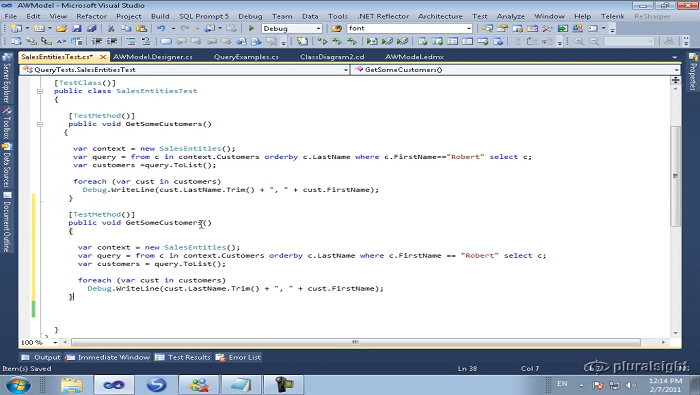Open the 100 % zoom level dropdown

tap(55, 342)
